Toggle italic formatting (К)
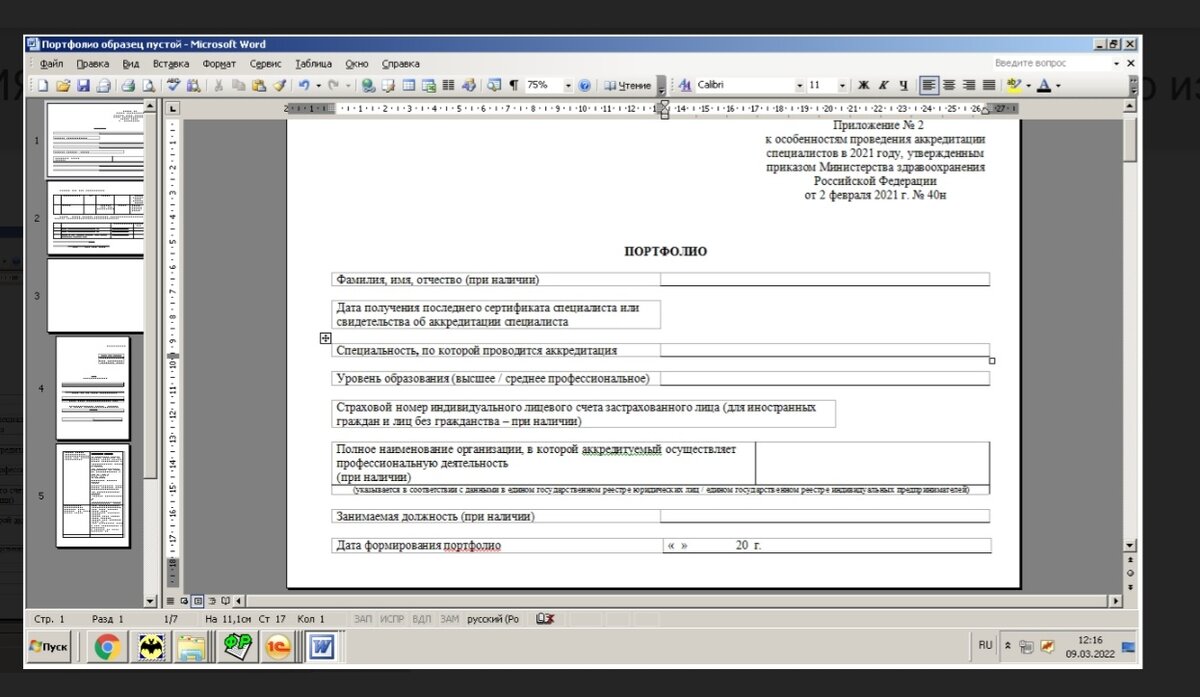Image resolution: width=1200 pixels, height=697 pixels. click(x=883, y=86)
